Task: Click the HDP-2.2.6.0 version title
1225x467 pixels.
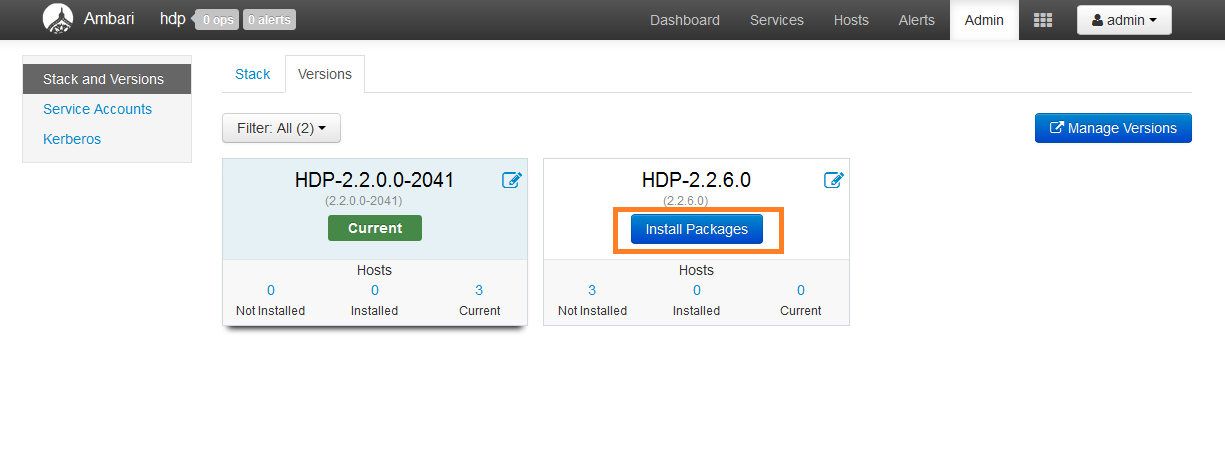Action: click(x=696, y=180)
